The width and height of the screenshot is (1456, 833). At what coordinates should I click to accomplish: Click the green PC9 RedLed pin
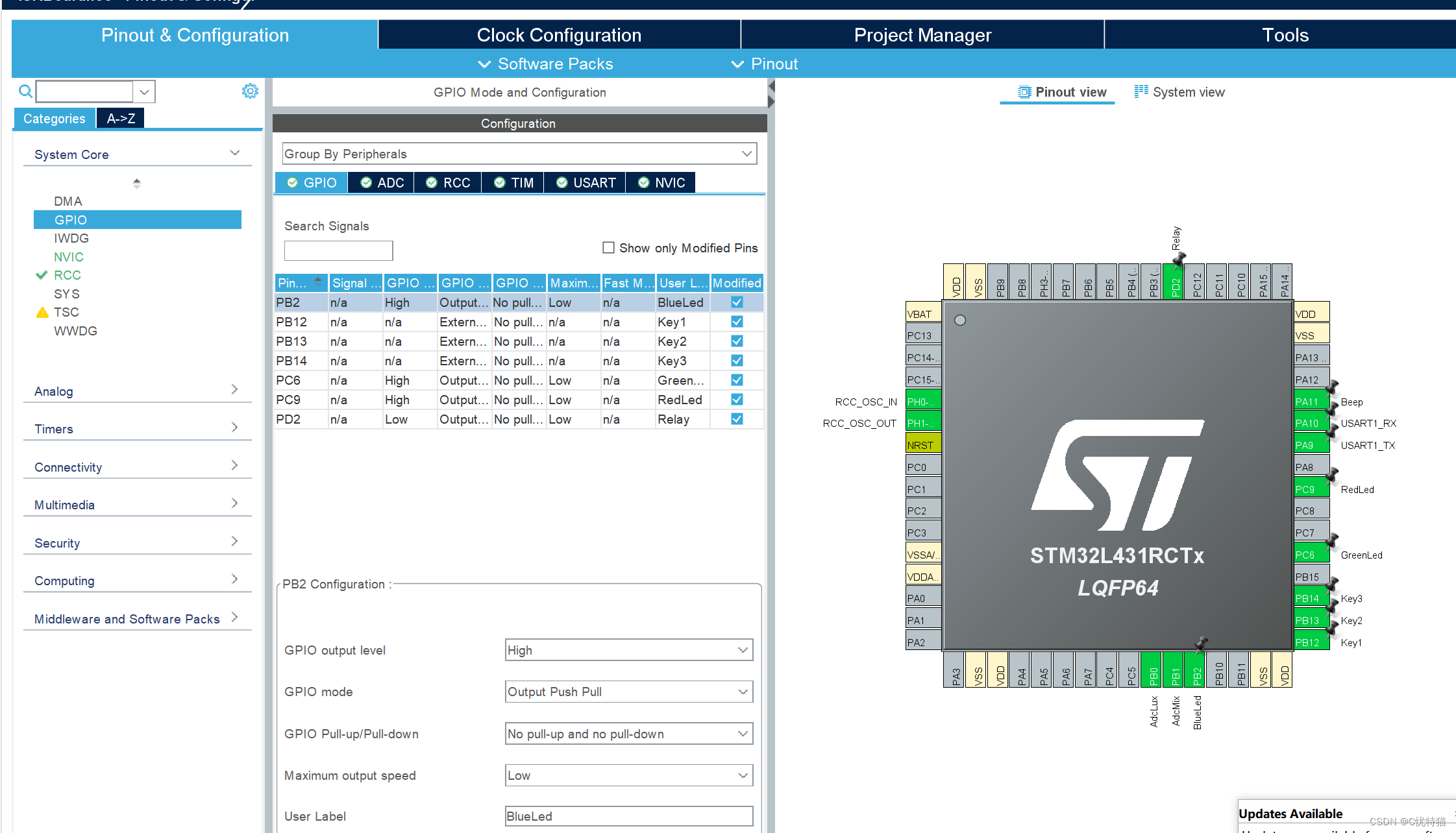[x=1311, y=489]
